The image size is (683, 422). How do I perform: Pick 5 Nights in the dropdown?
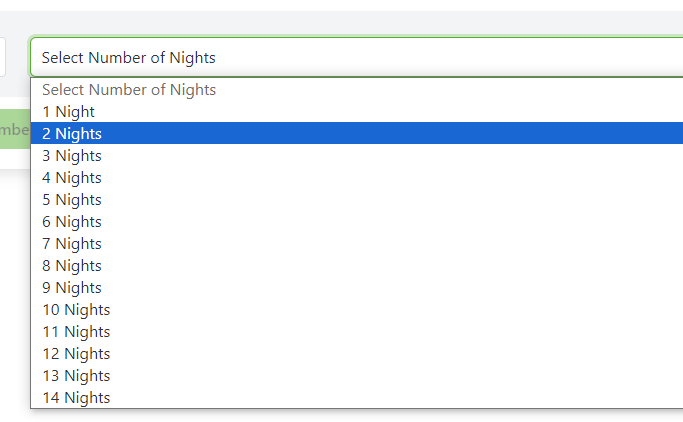pos(72,200)
